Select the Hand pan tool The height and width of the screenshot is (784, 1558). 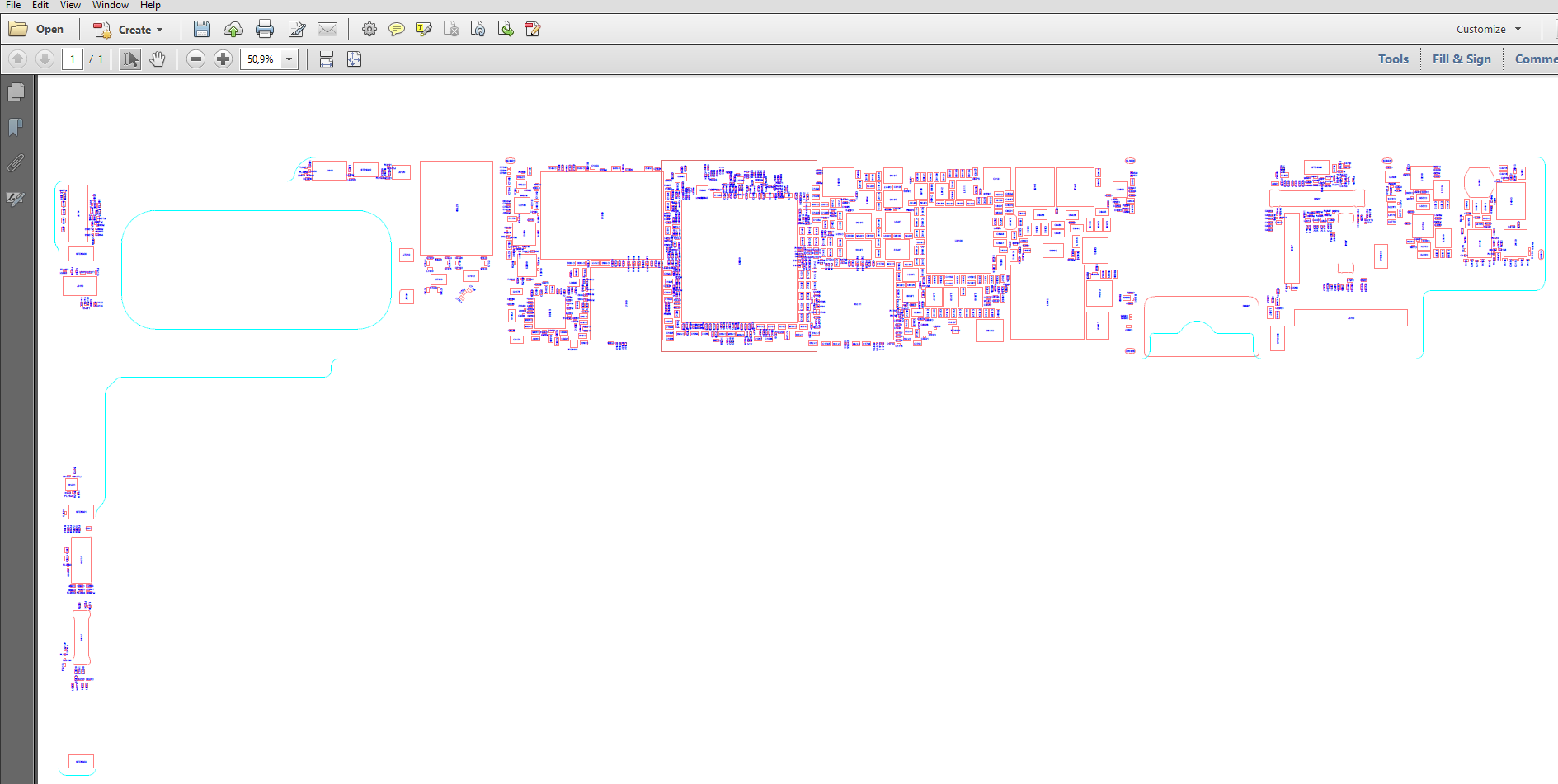pos(158,59)
